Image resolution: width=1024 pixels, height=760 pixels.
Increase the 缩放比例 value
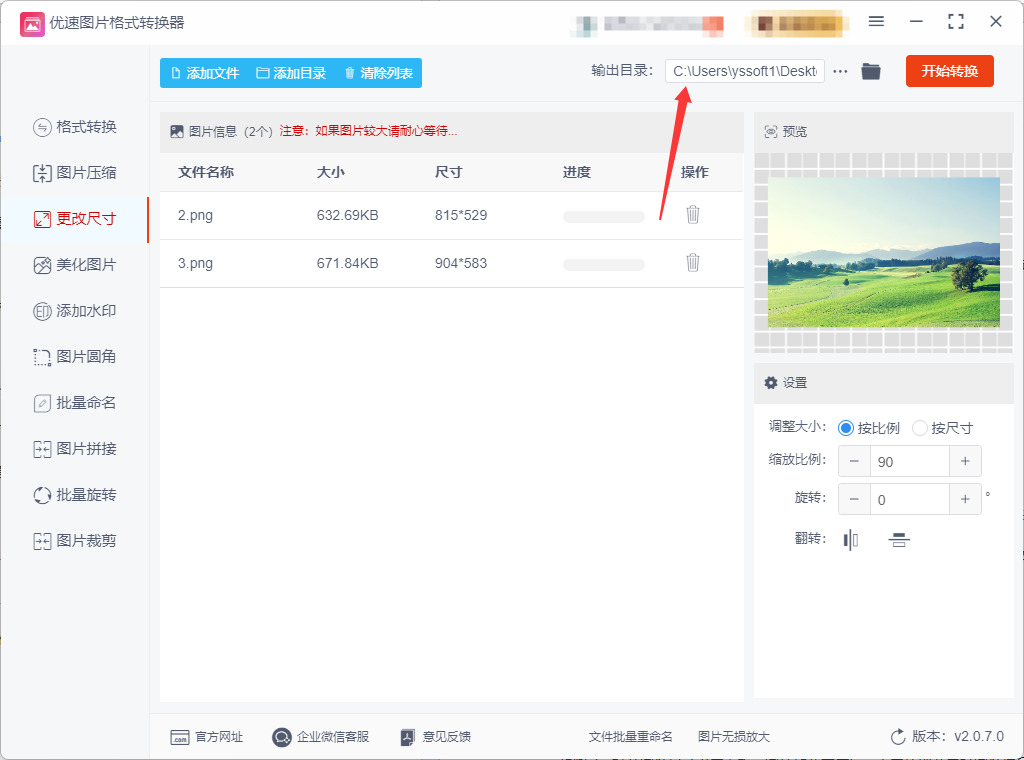coord(965,462)
